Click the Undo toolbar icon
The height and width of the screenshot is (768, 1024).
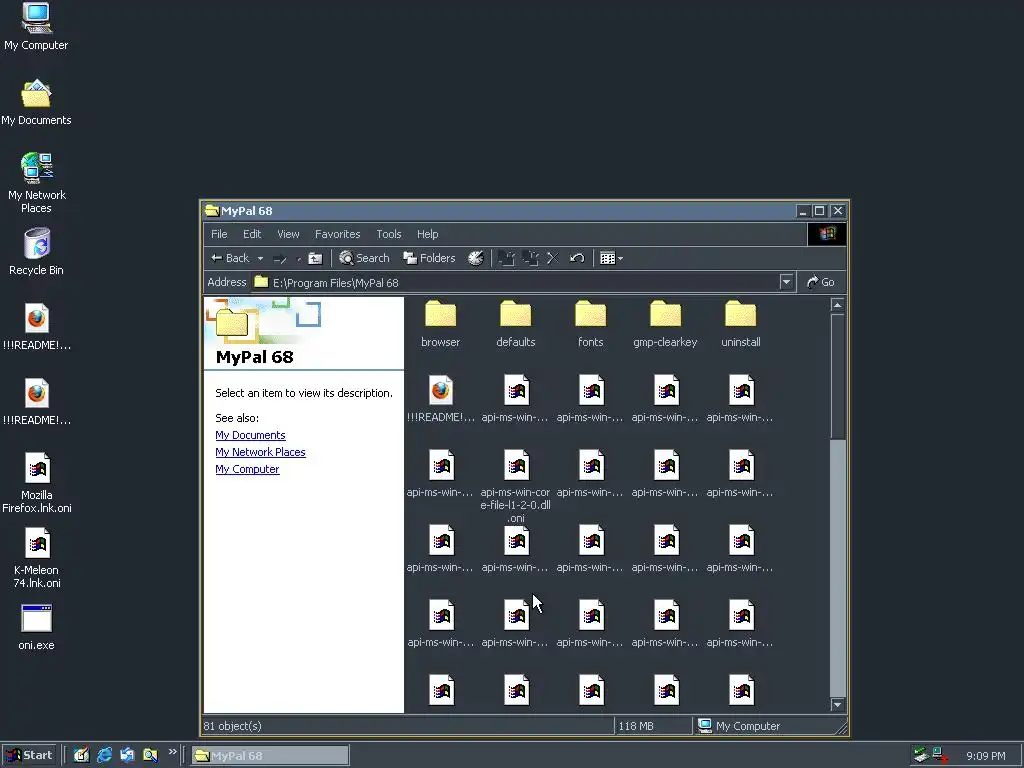(577, 258)
